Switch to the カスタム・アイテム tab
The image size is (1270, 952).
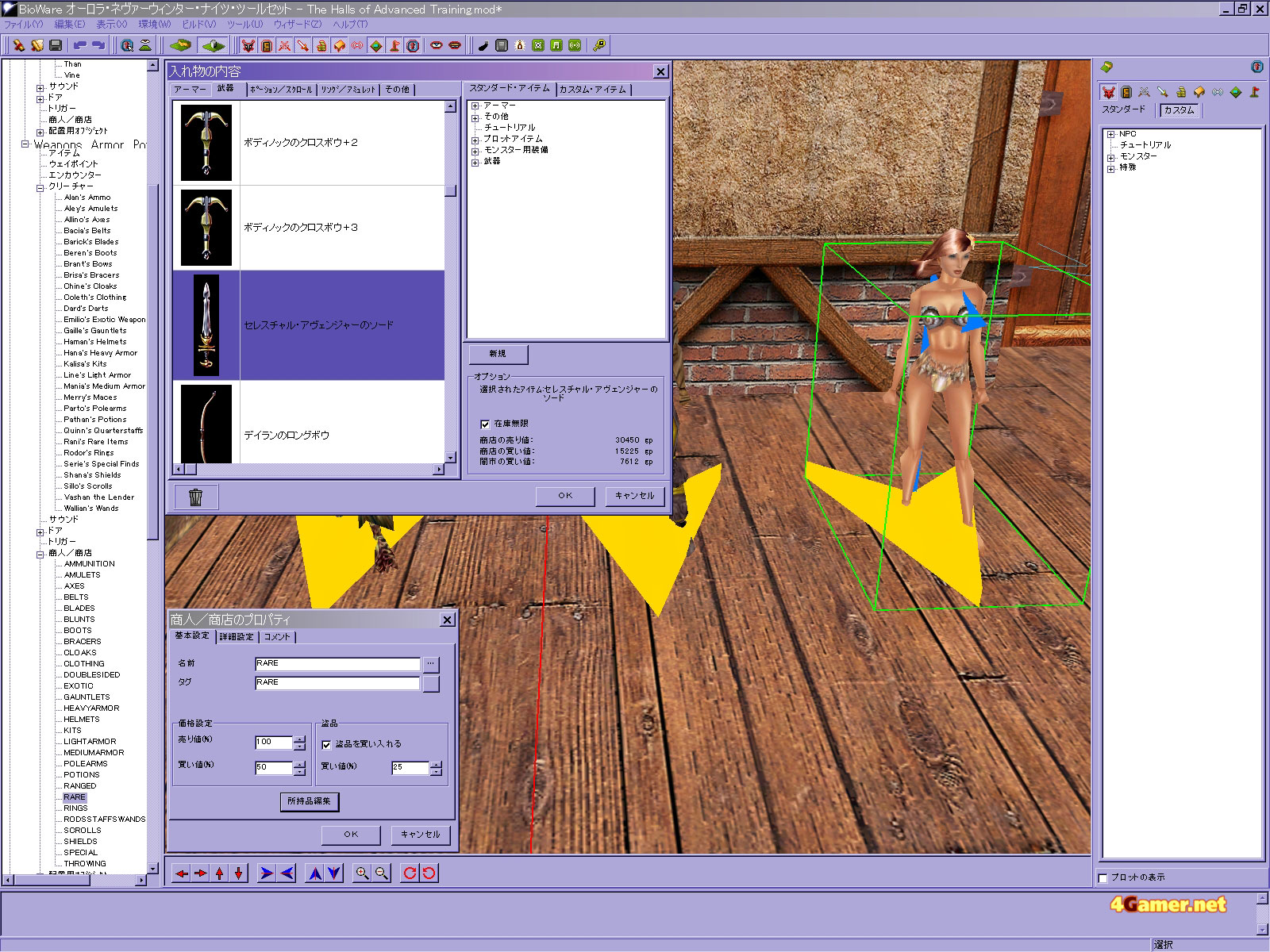coord(593,90)
